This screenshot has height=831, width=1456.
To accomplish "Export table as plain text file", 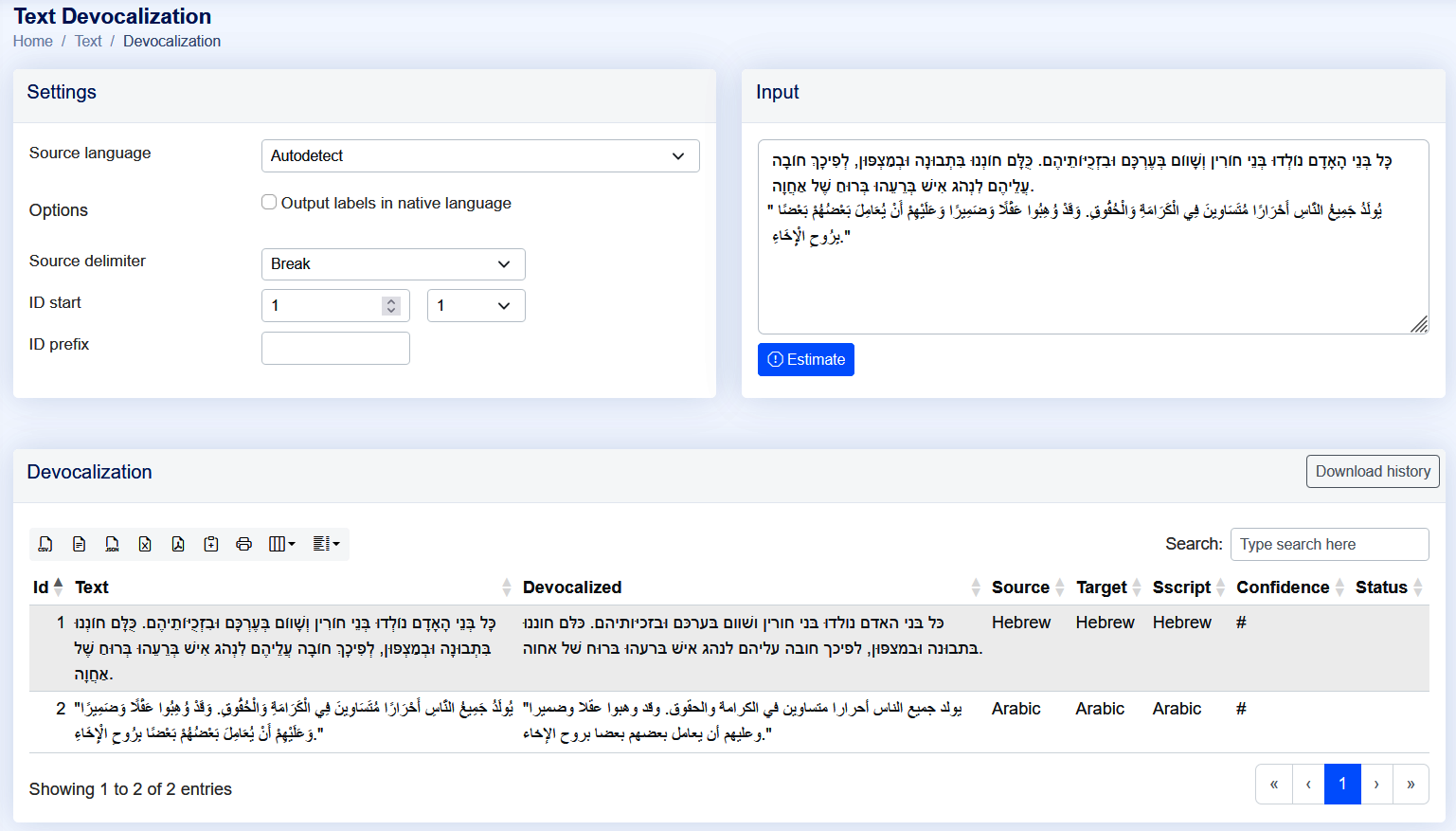I will (79, 544).
